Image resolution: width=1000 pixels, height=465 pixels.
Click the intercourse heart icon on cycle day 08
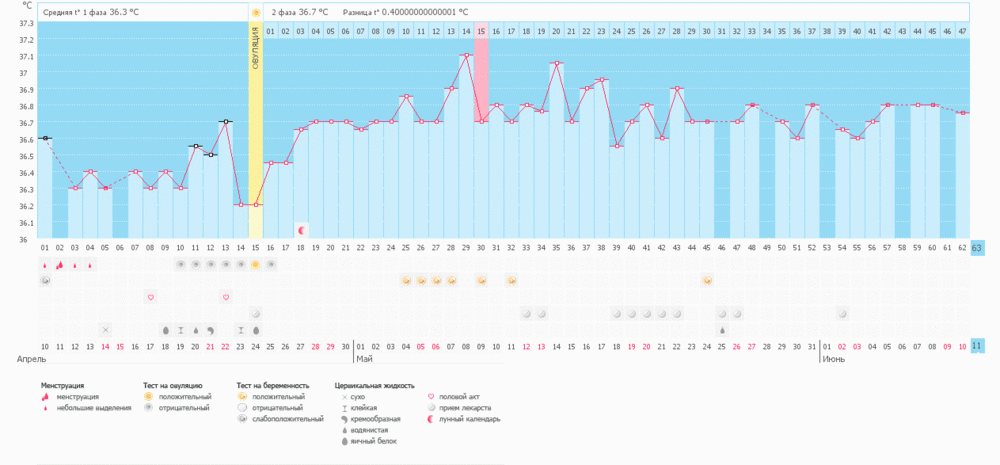[x=151, y=297]
